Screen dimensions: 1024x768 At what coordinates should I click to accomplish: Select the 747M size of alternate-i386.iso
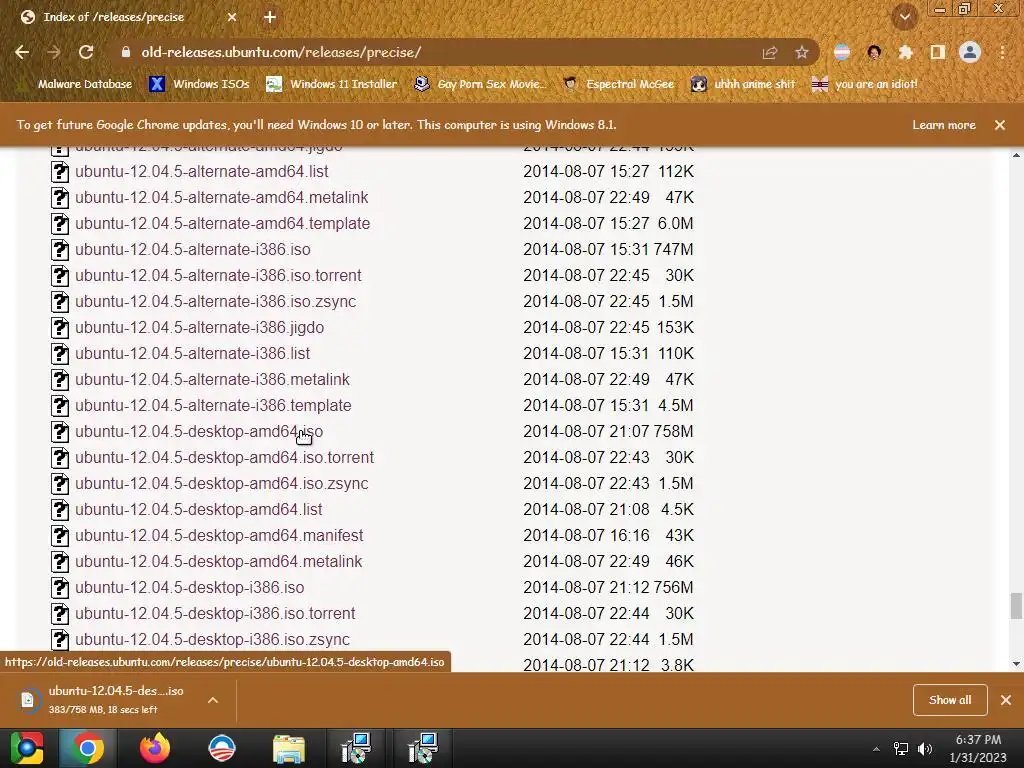(x=673, y=249)
